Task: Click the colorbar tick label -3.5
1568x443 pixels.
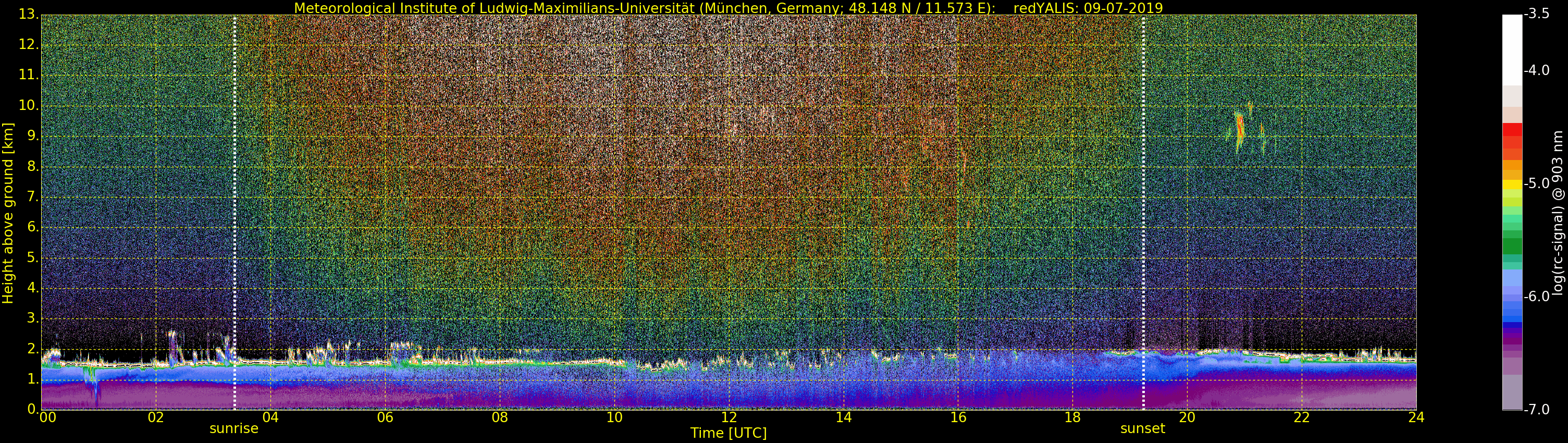Action: 1536,14
